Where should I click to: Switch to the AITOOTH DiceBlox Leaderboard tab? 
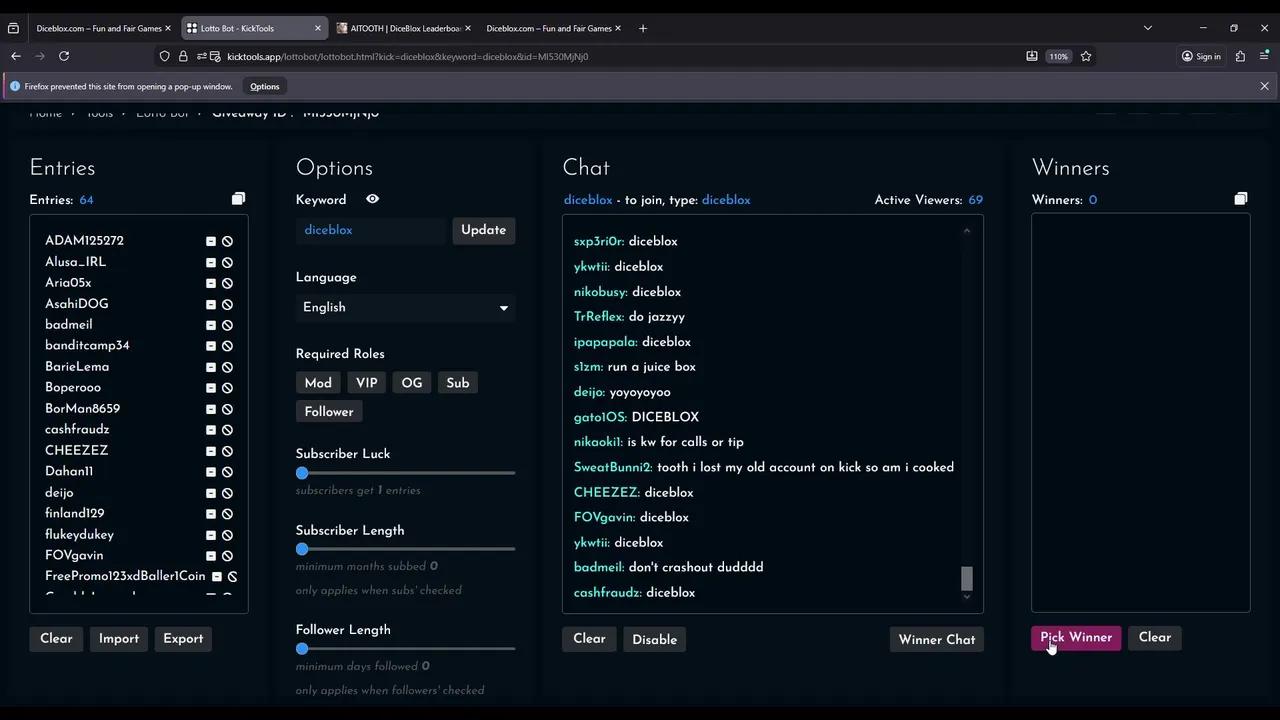click(405, 28)
